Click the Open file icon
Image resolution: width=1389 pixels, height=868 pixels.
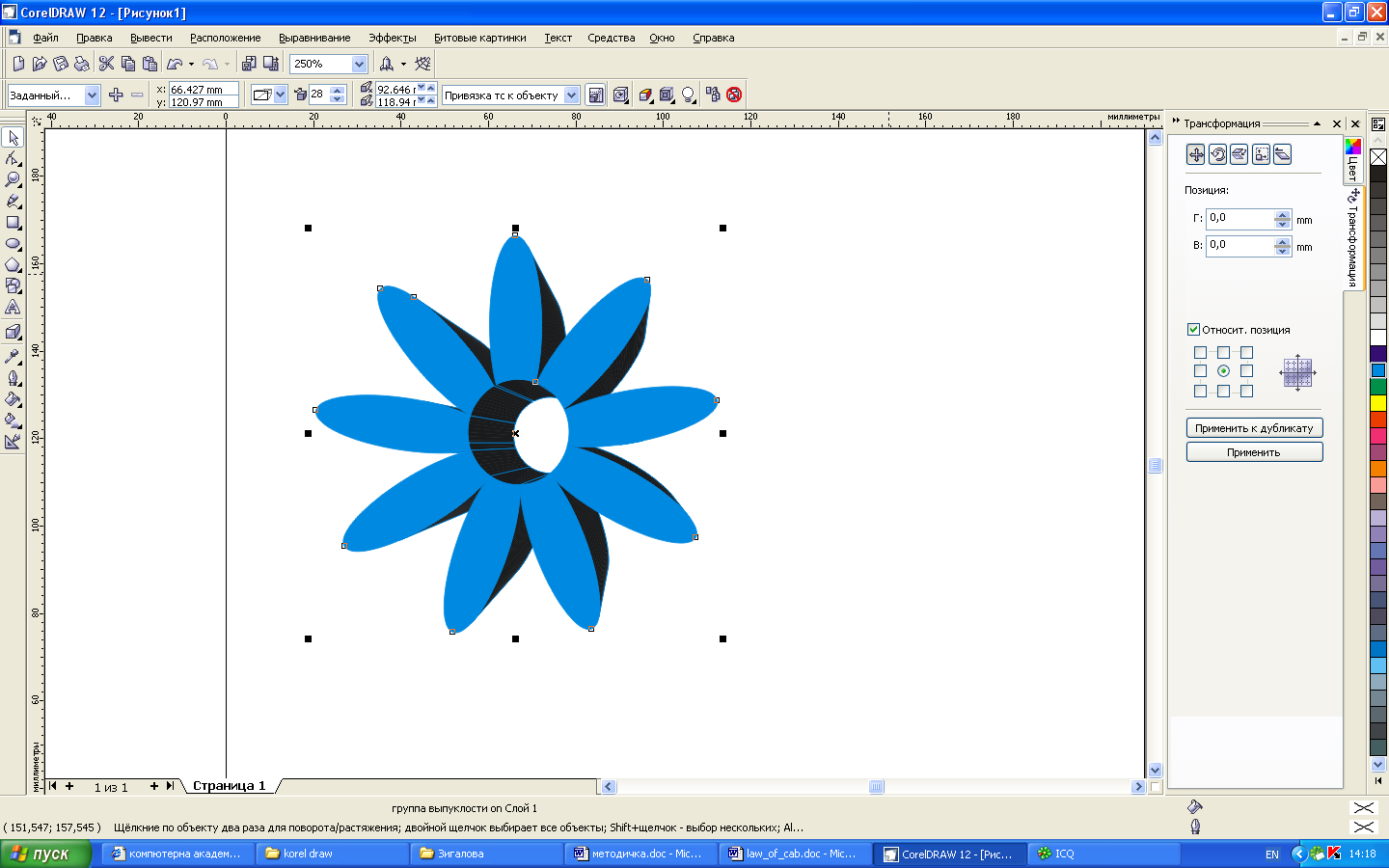click(x=40, y=64)
